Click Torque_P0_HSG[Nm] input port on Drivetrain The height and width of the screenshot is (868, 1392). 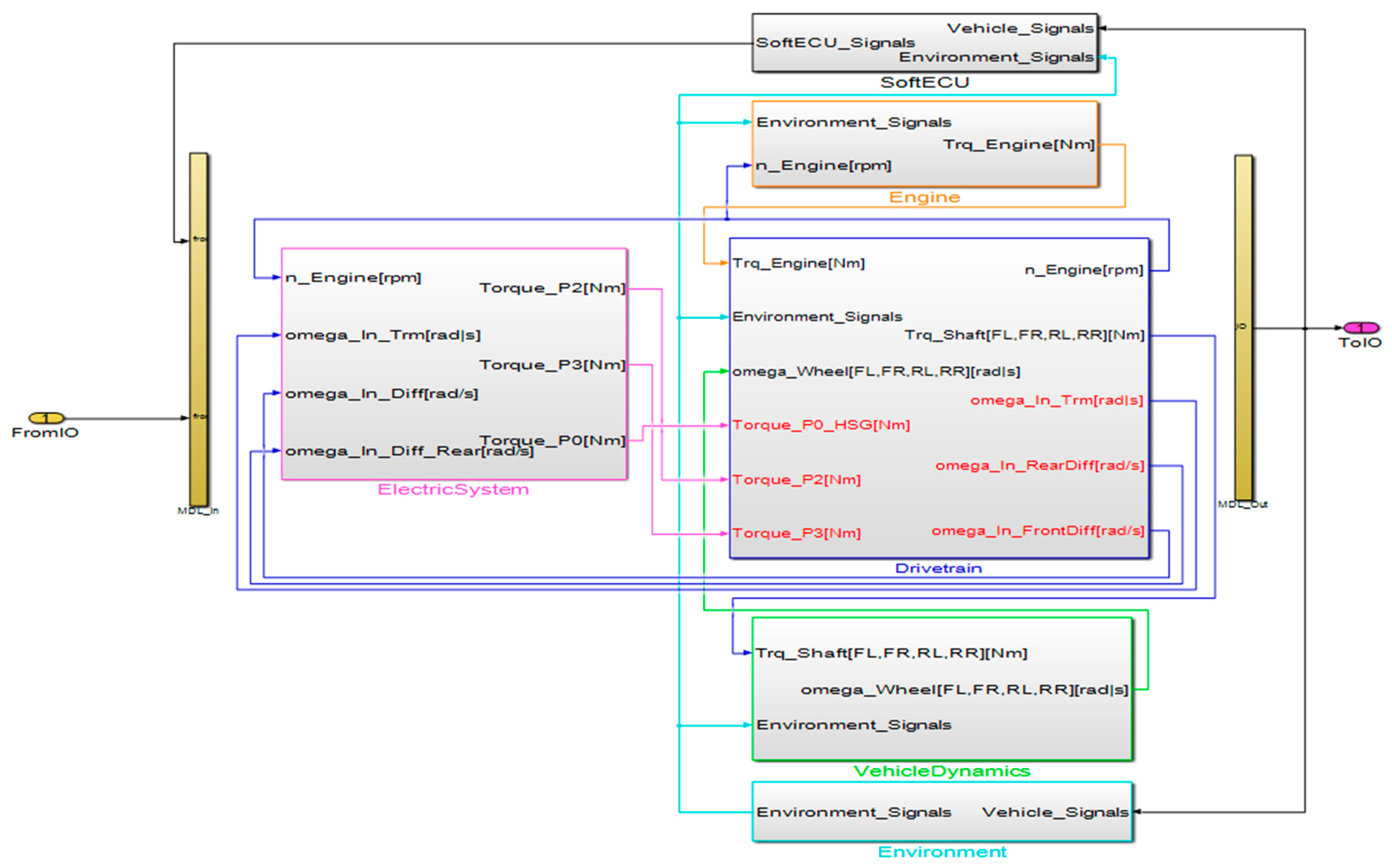click(821, 425)
